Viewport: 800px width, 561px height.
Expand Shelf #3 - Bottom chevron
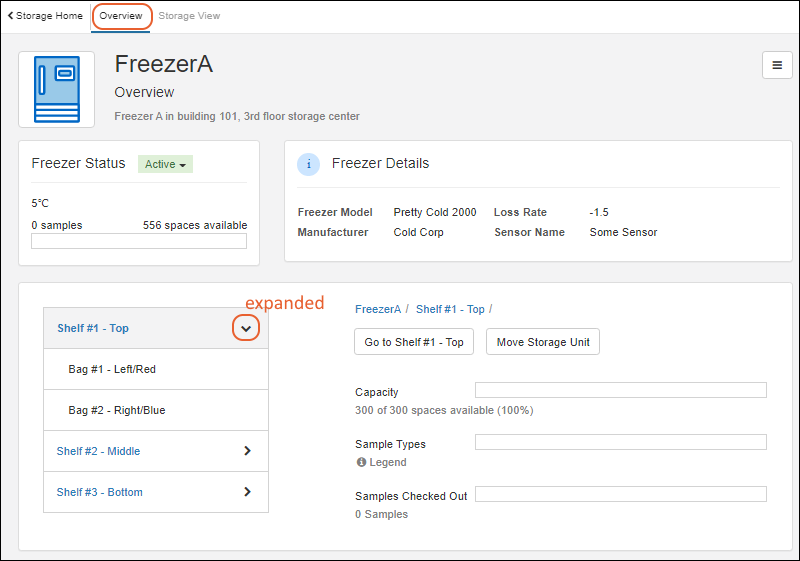[x=247, y=492]
